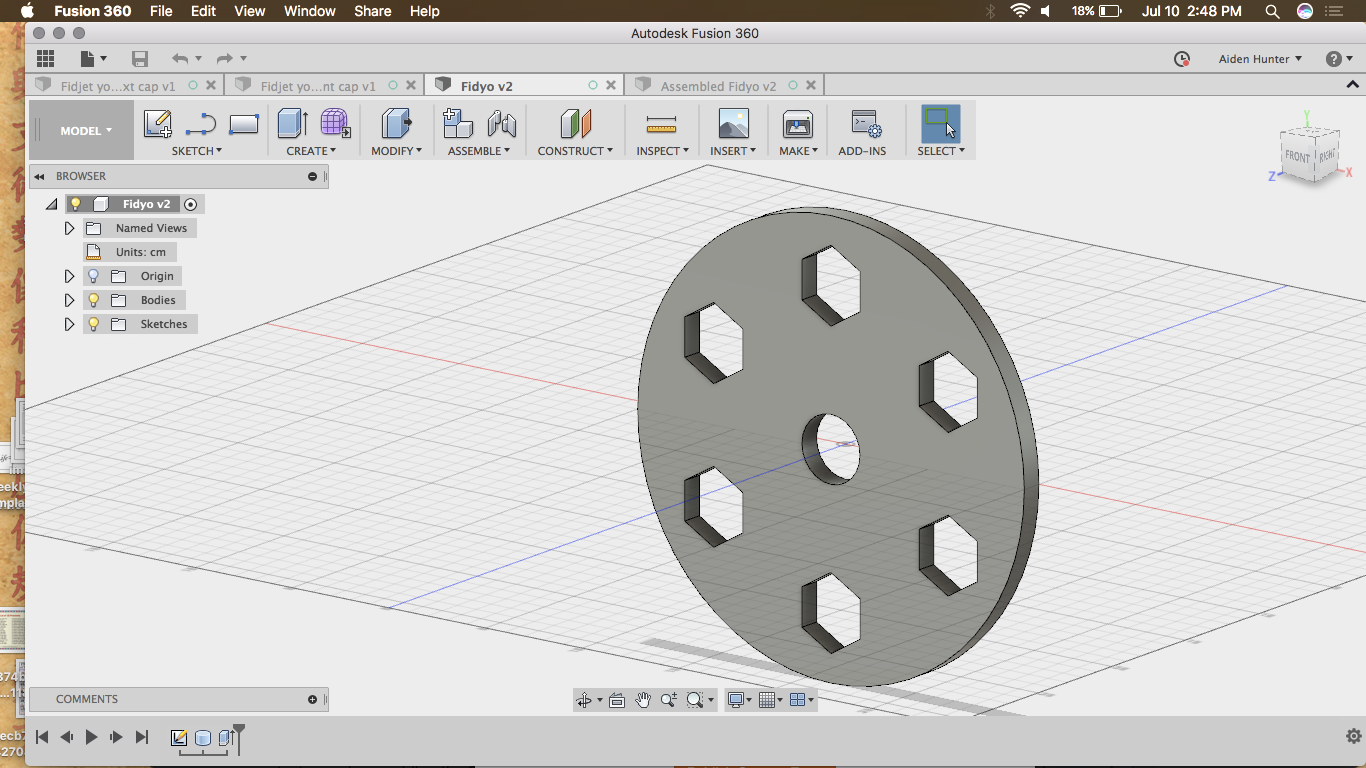Open the Add-Ins scripts icon

click(x=866, y=124)
